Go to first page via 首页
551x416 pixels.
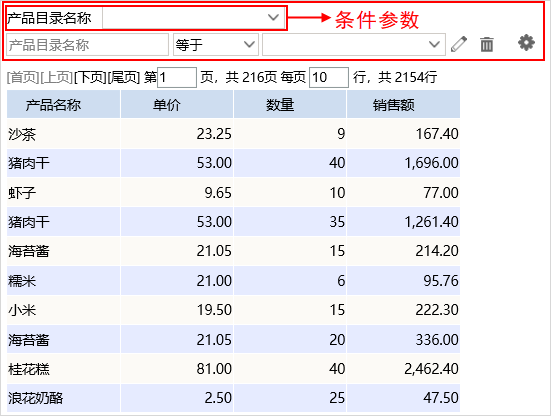point(23,77)
